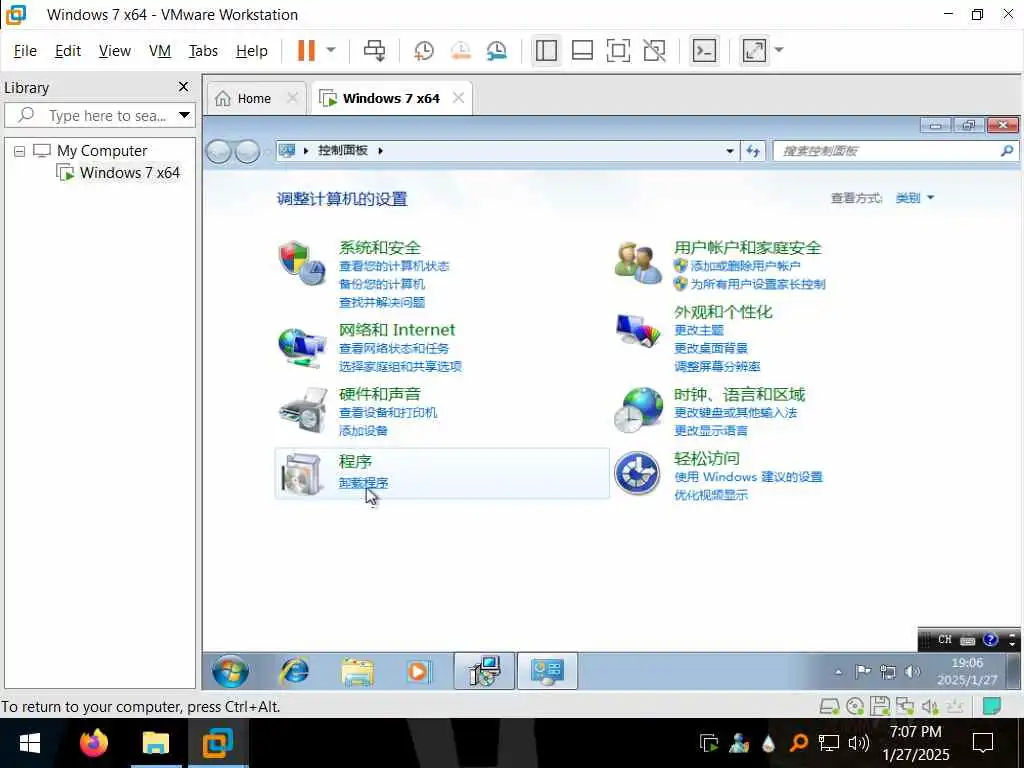Open the VM menu

click(159, 51)
